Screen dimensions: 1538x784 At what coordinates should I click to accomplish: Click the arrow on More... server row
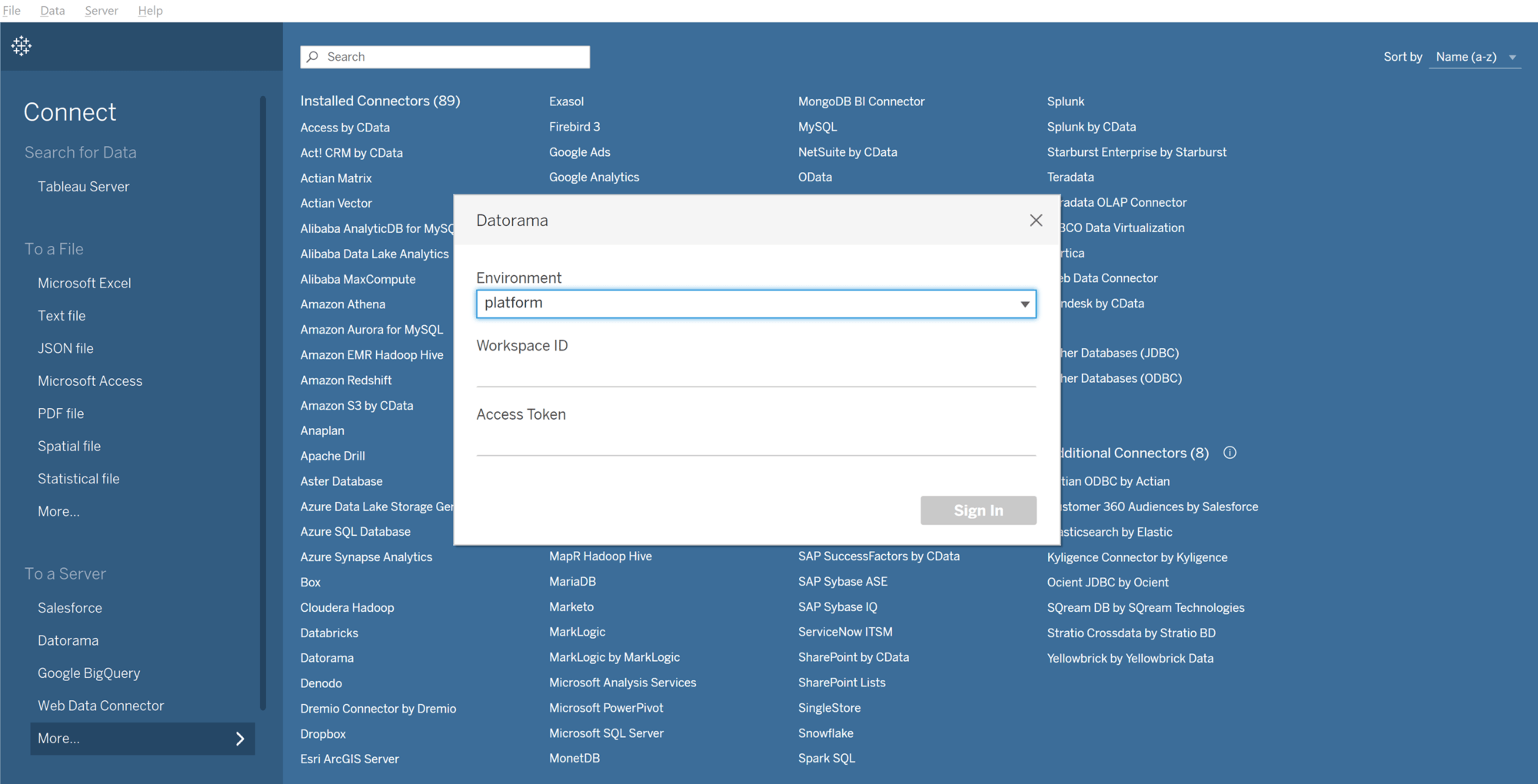tap(240, 739)
